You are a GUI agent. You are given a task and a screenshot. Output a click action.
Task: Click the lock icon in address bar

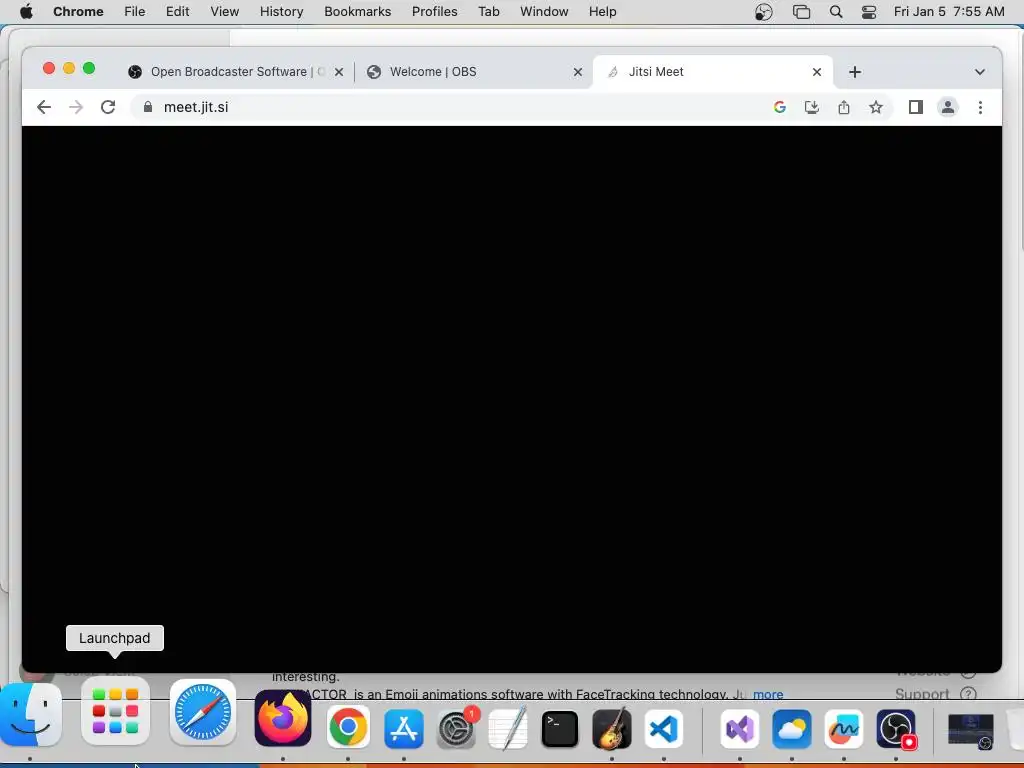coord(148,107)
